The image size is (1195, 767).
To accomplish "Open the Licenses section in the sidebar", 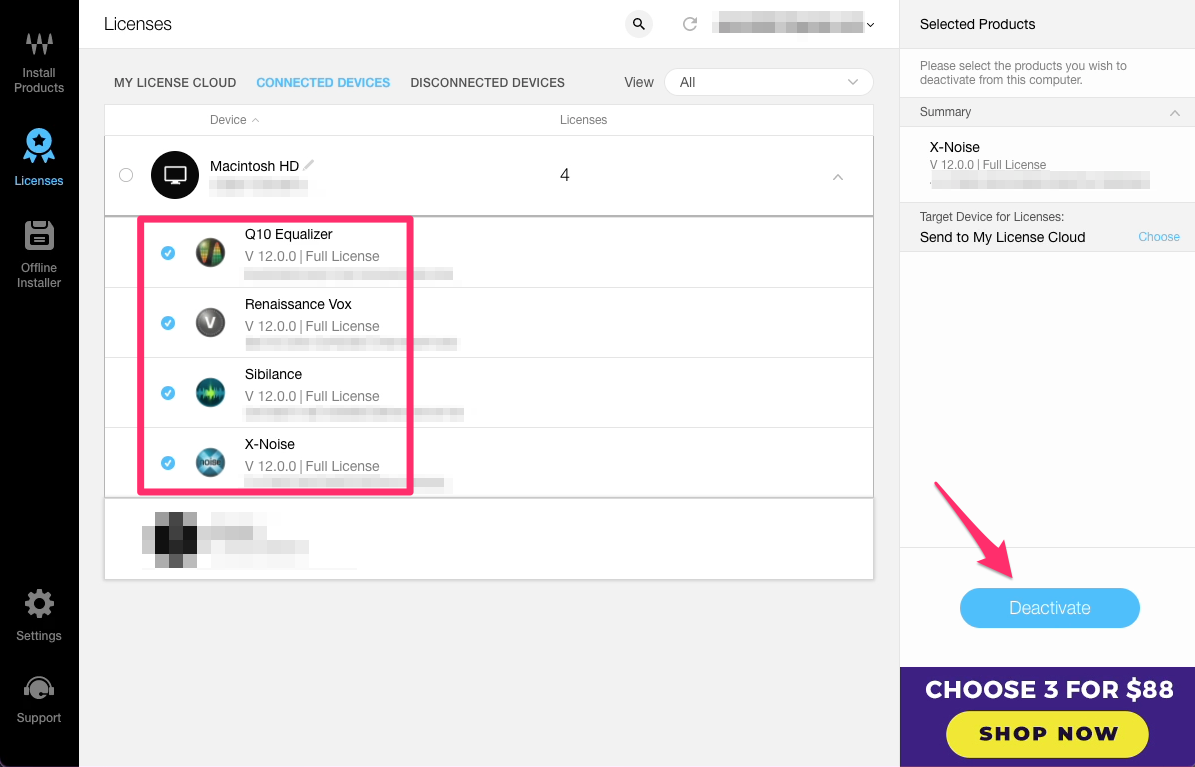I will (x=39, y=157).
